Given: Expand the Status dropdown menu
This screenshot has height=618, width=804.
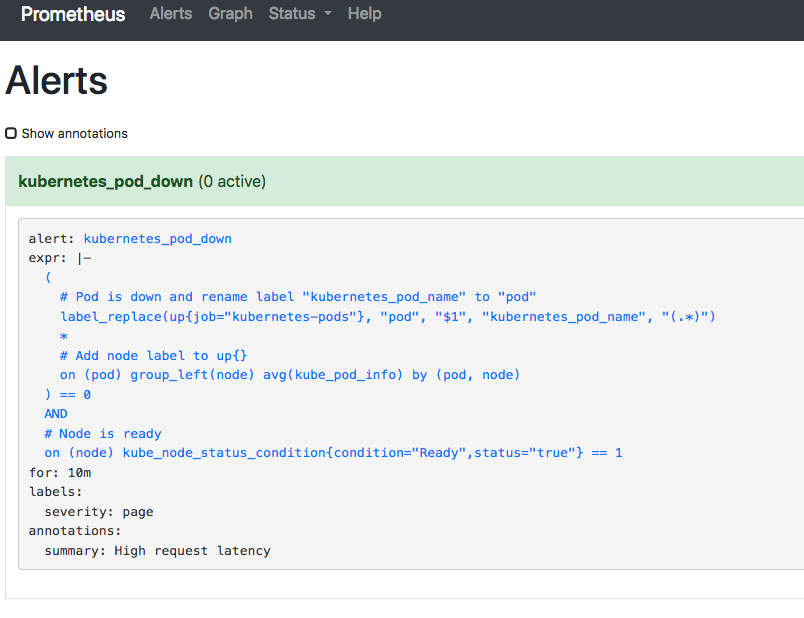Looking at the screenshot, I should (x=300, y=13).
